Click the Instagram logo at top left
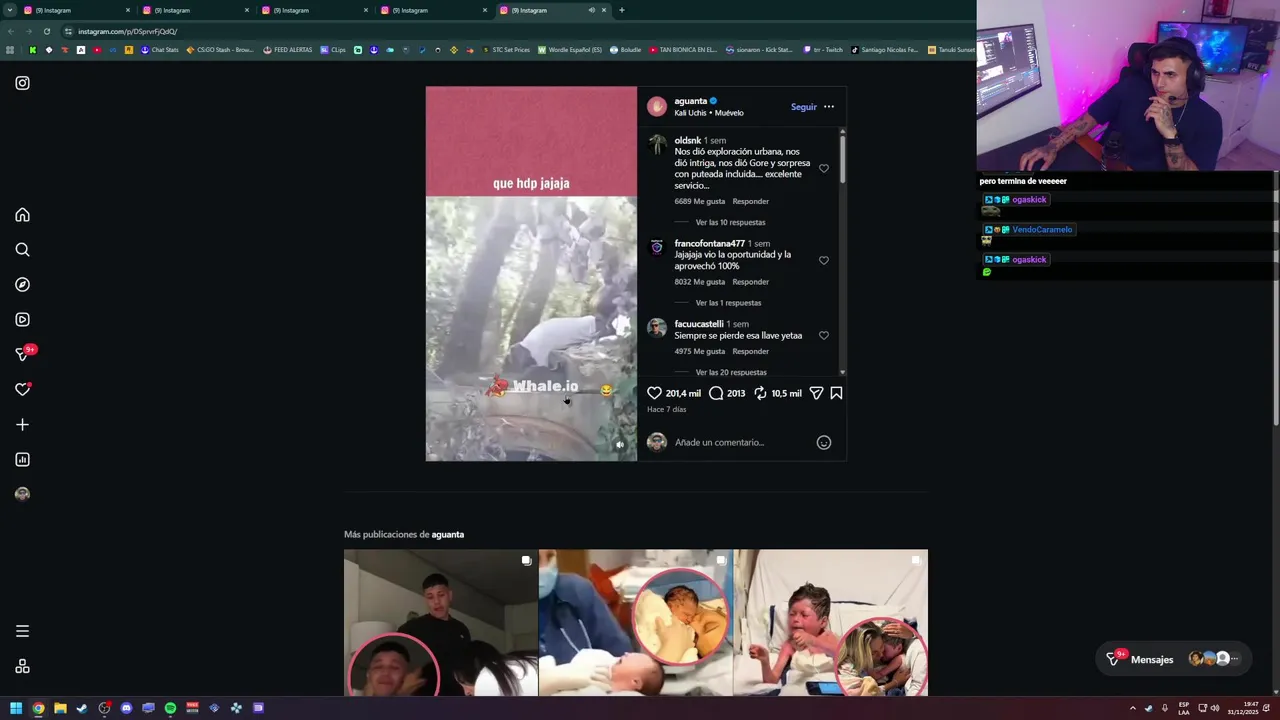1280x720 pixels. [x=22, y=83]
